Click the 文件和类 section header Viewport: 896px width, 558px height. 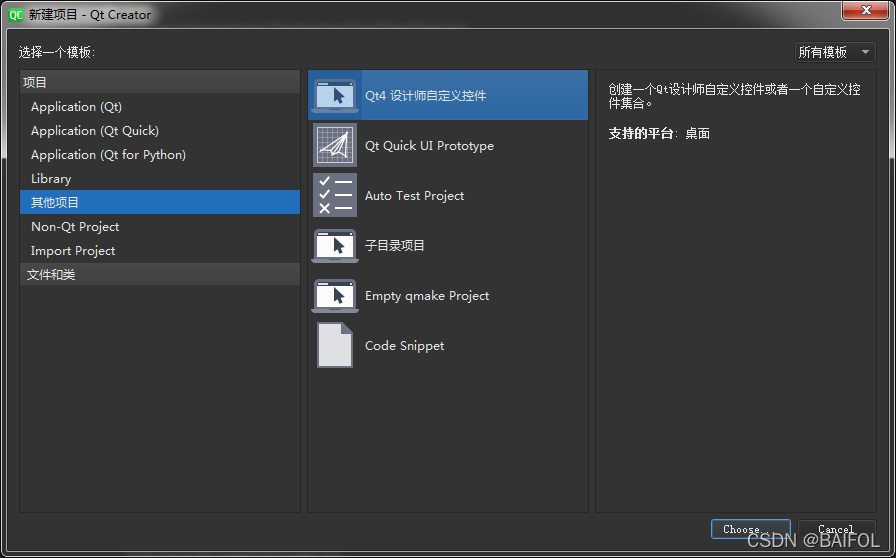(x=160, y=274)
